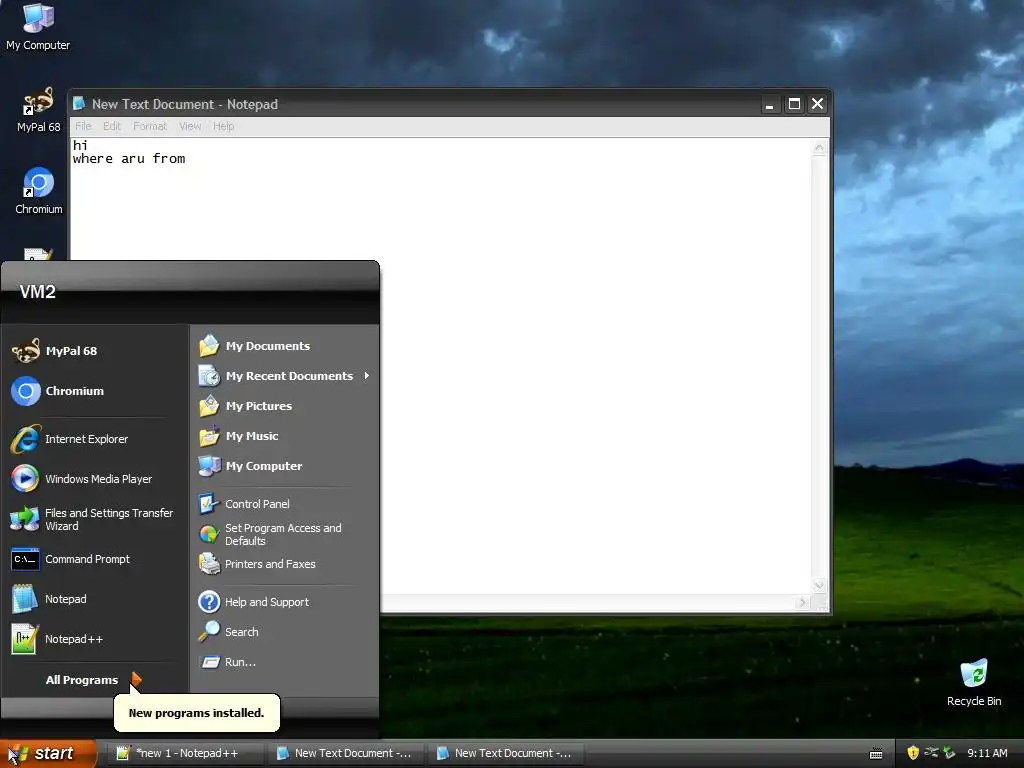Open Search from the Start menu
The image size is (1024, 768).
tap(284, 632)
